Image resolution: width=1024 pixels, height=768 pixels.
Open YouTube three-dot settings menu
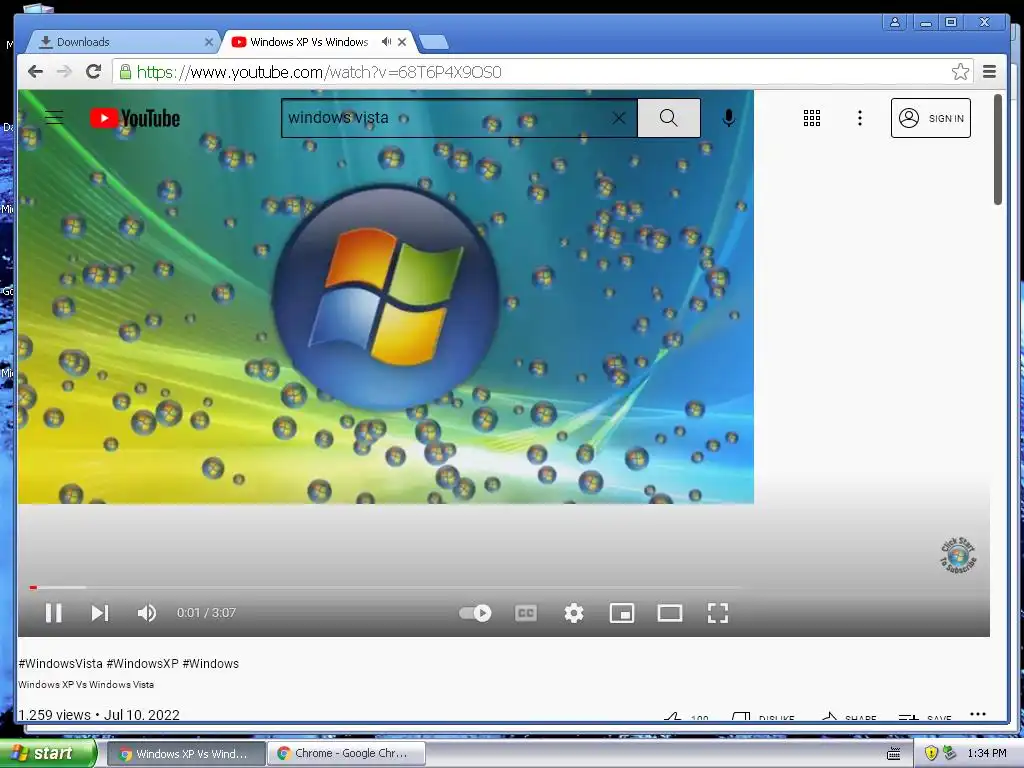pos(860,118)
